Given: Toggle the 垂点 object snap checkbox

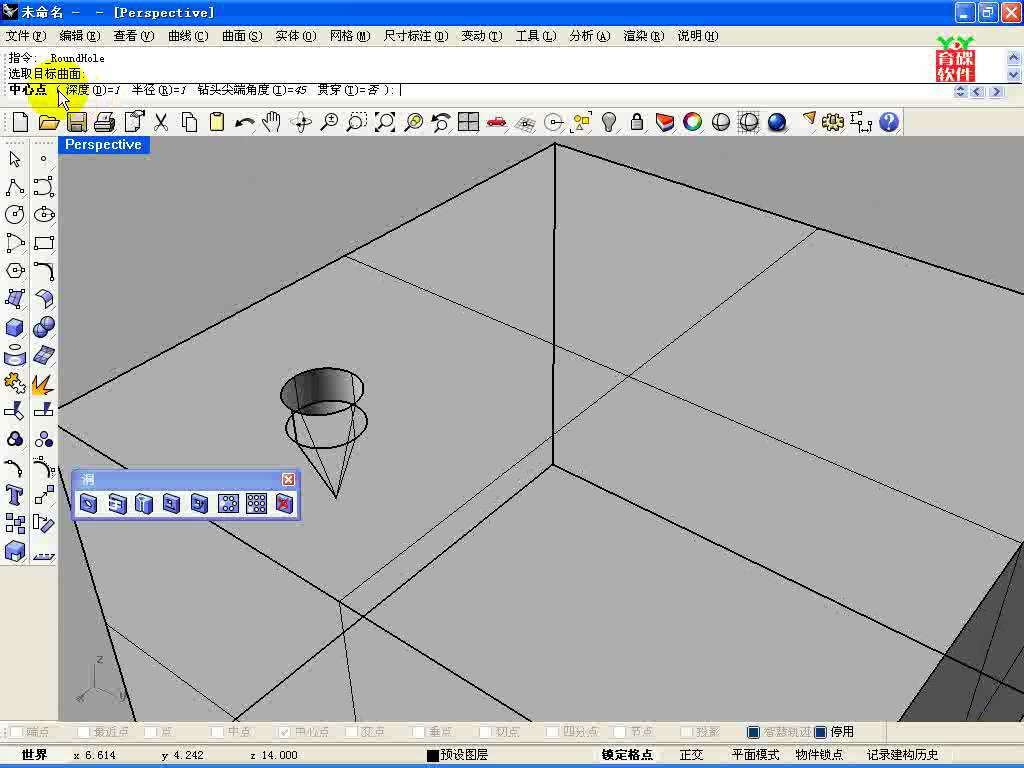Looking at the screenshot, I should 418,731.
